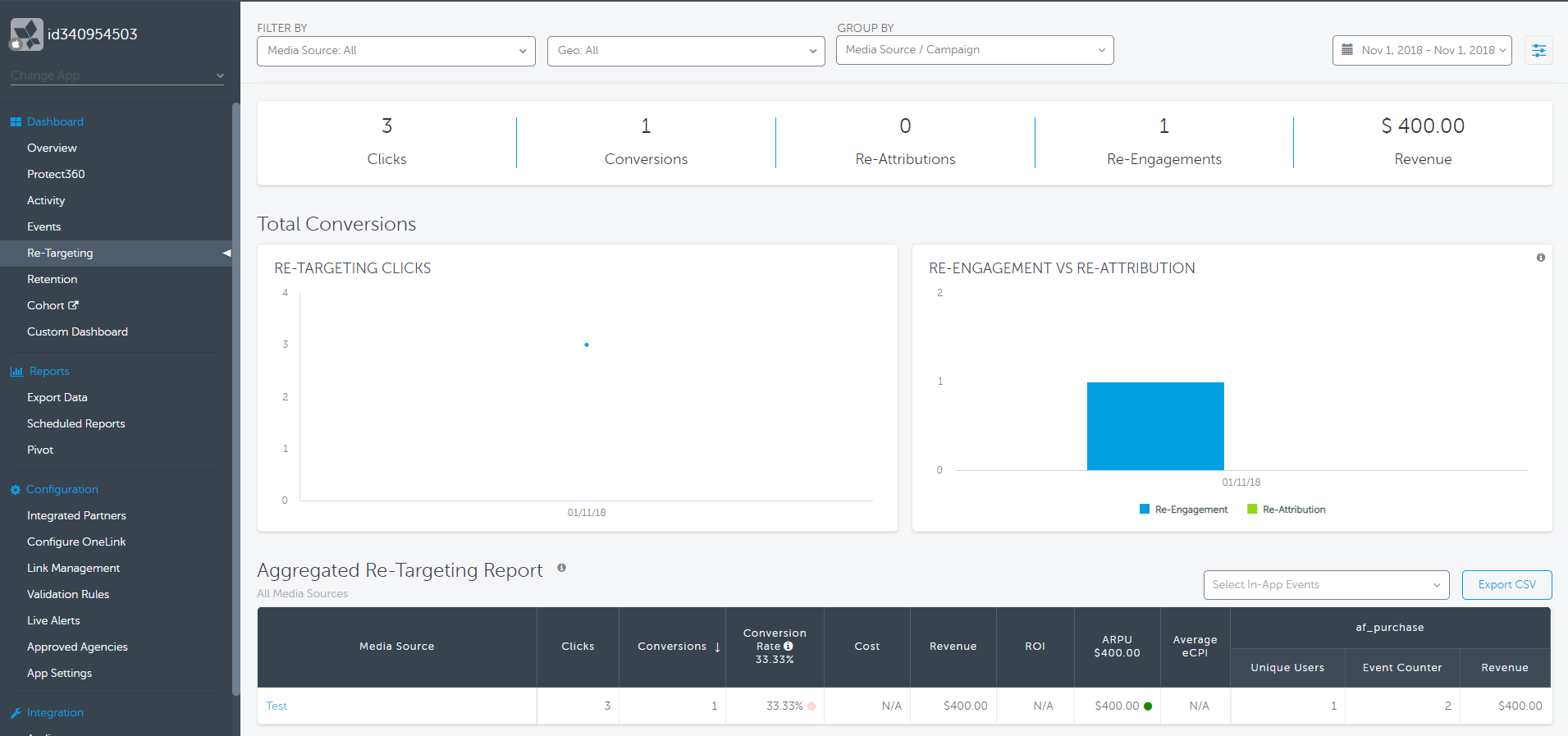1568x736 pixels.
Task: Open Export Data in the sidebar
Action: (x=57, y=398)
